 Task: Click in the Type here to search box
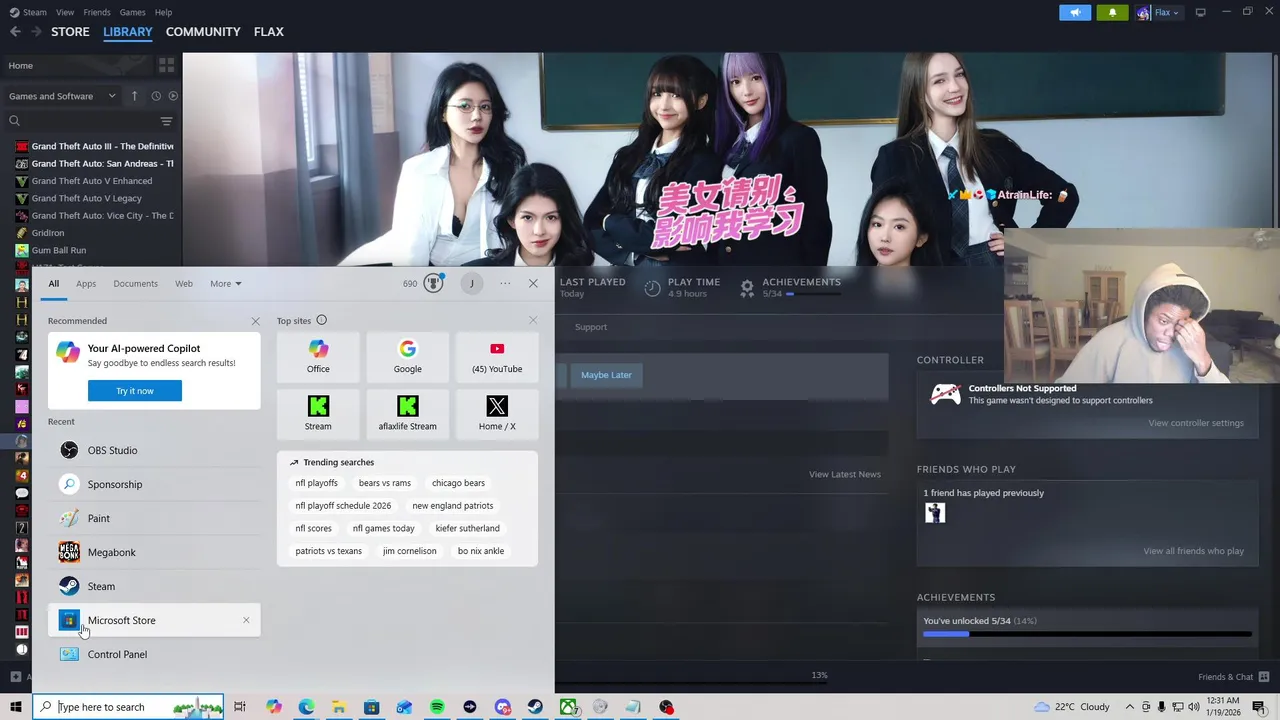point(129,707)
